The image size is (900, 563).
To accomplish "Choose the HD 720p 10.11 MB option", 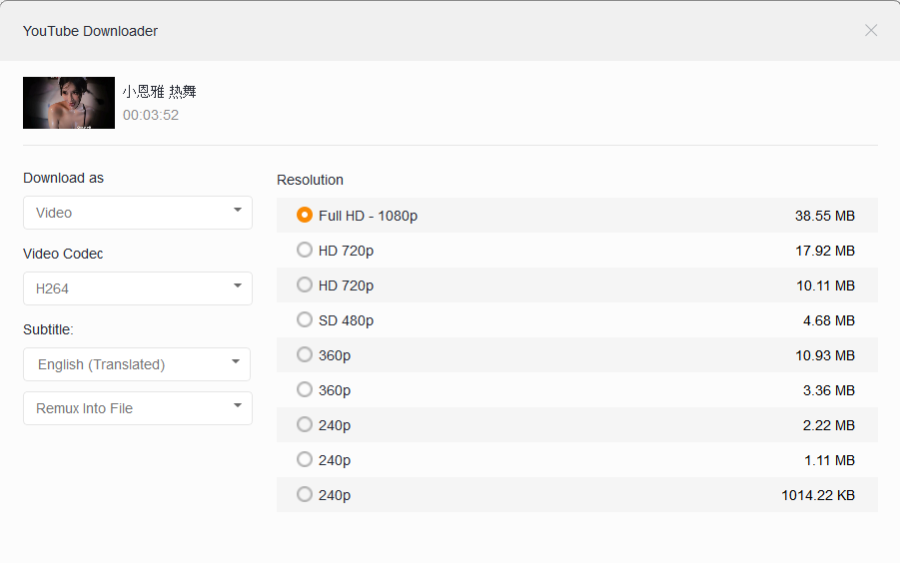I will 305,285.
